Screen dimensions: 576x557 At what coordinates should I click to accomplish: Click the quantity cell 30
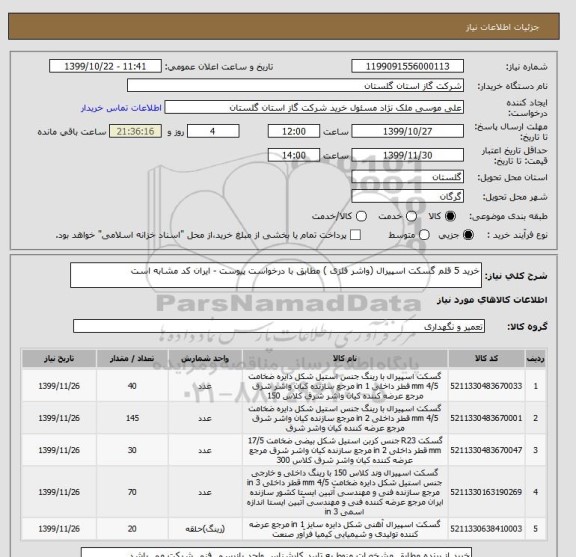(132, 450)
